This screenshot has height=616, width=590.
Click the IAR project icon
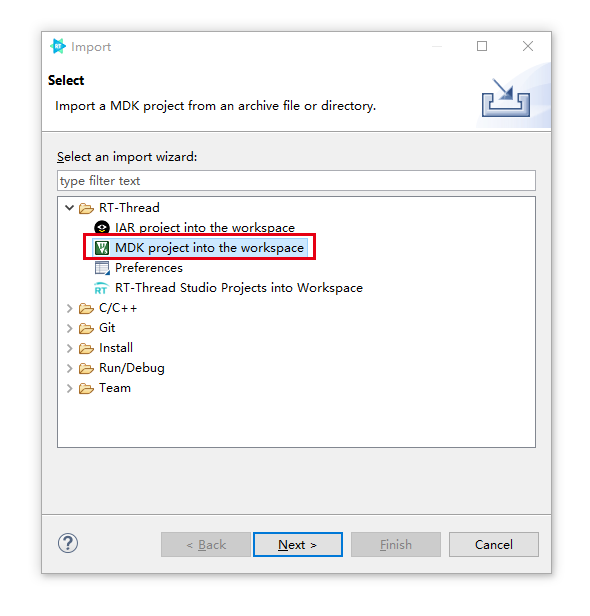[102, 227]
